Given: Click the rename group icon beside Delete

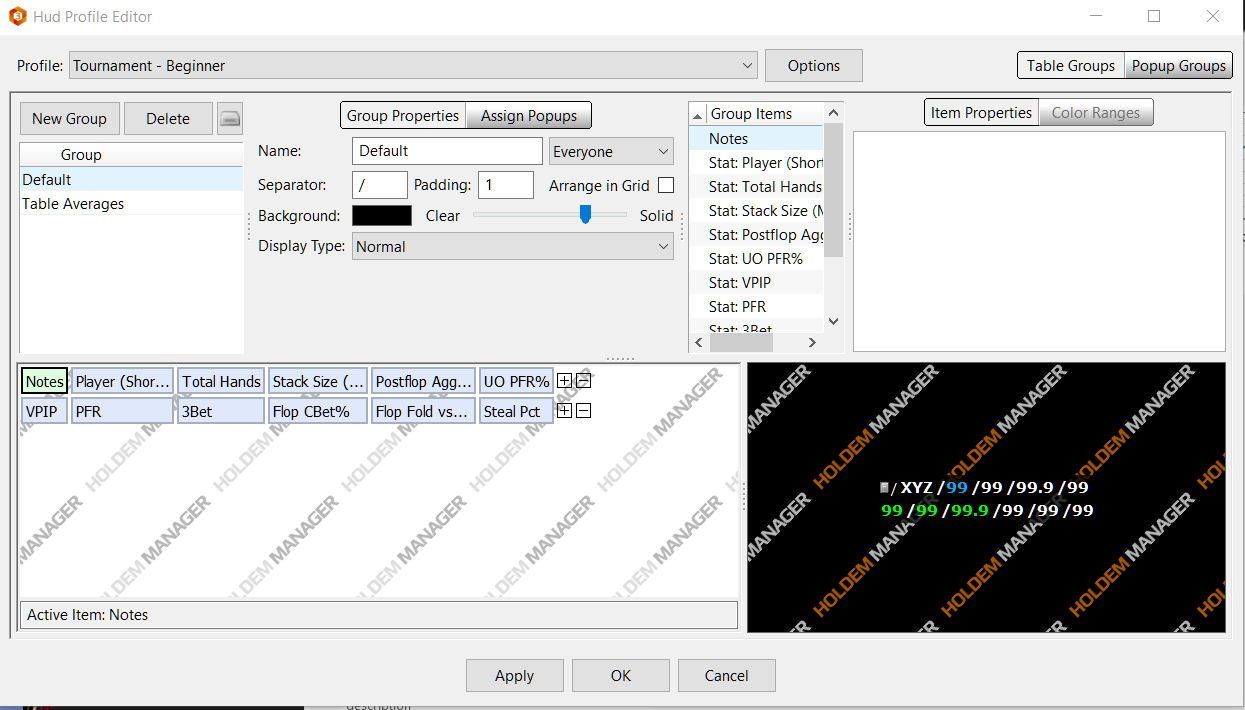Looking at the screenshot, I should point(230,118).
